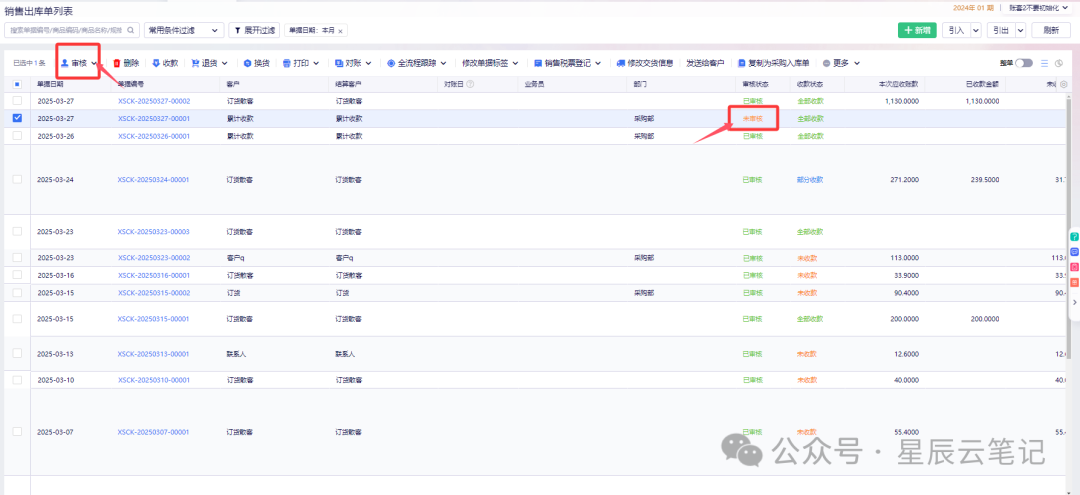The image size is (1080, 495).
Task: Click the 复制为采购入库单 document icon
Action: [742, 63]
